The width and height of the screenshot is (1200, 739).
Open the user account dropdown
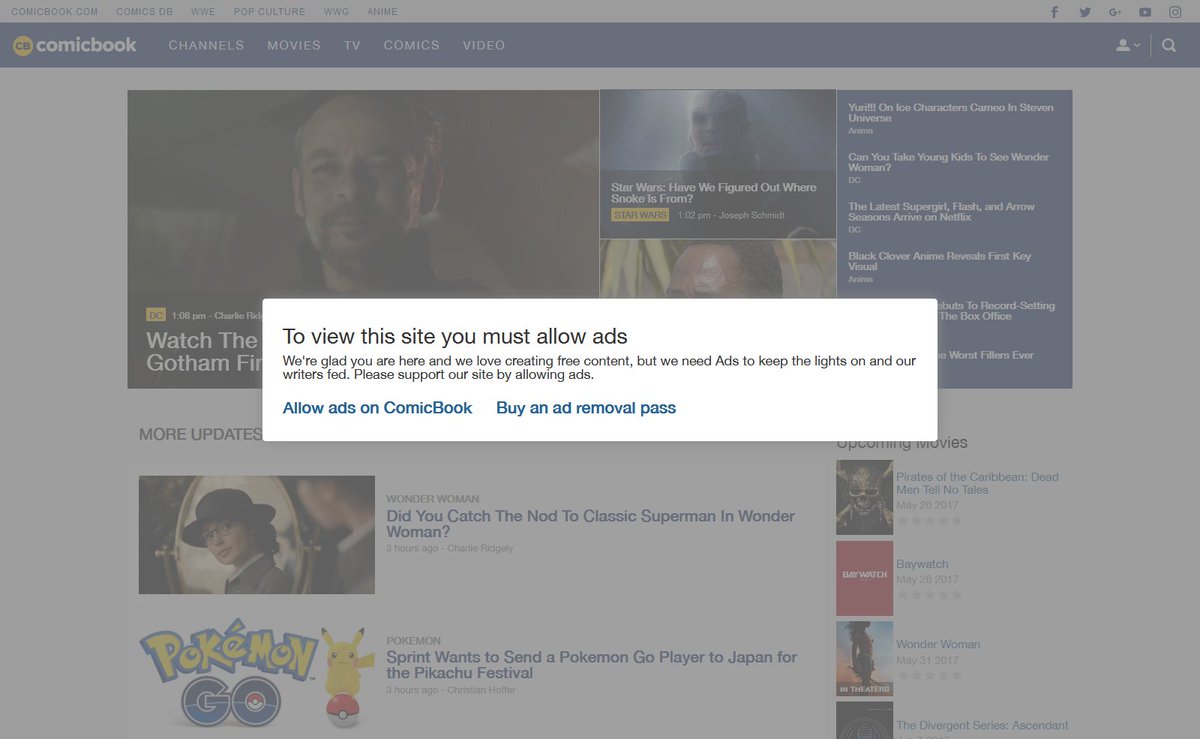point(1128,45)
